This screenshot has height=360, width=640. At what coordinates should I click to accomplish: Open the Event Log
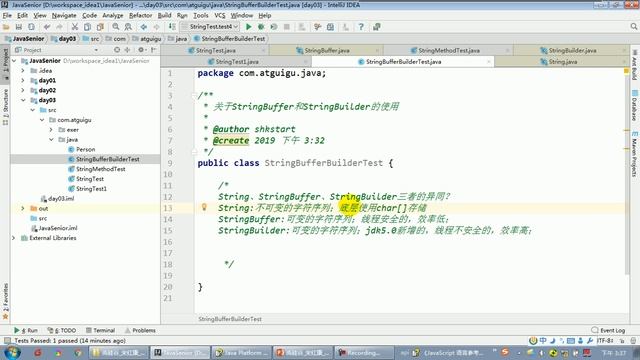[x=608, y=330]
